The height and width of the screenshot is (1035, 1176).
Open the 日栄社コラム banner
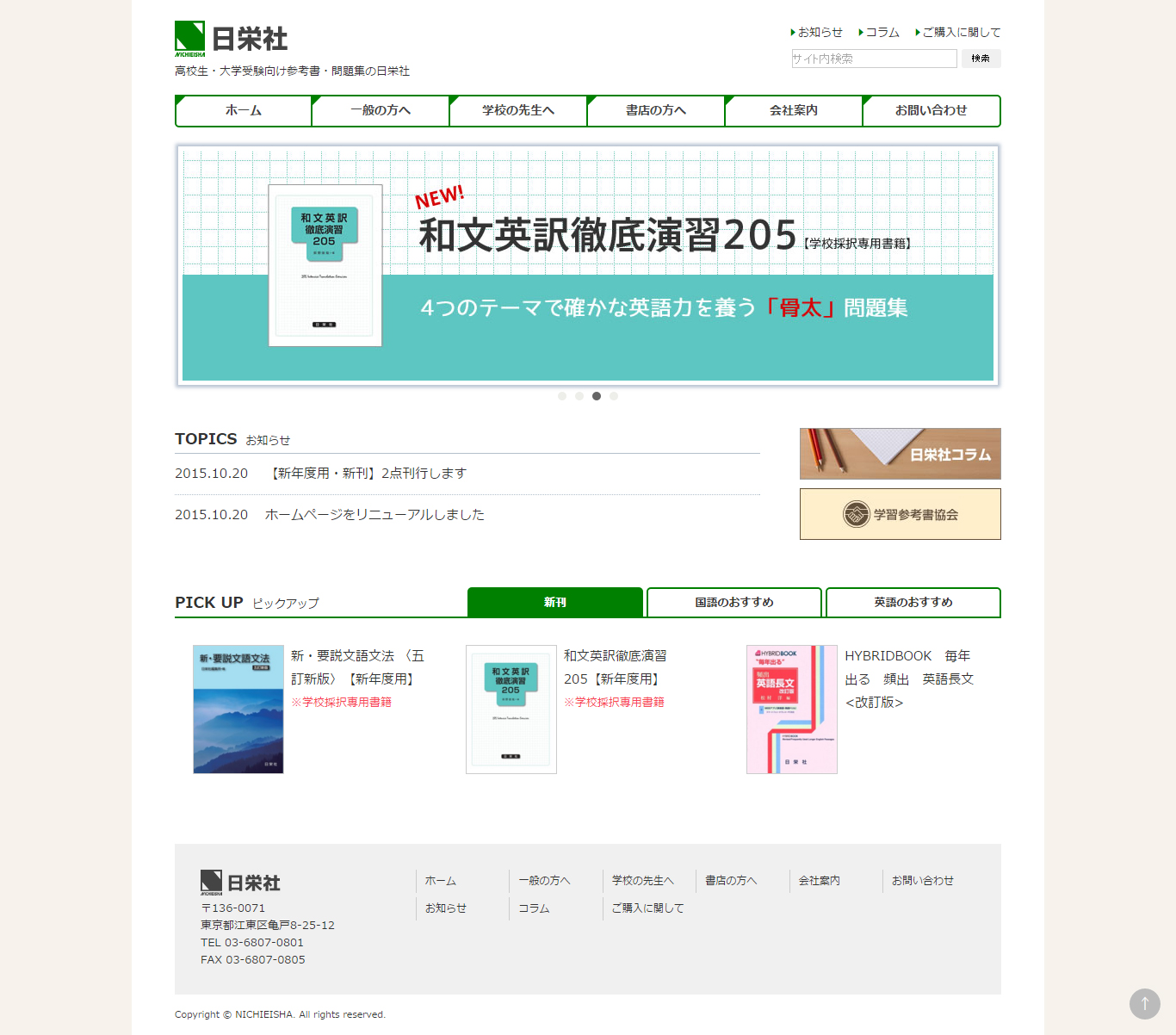pyautogui.click(x=901, y=454)
